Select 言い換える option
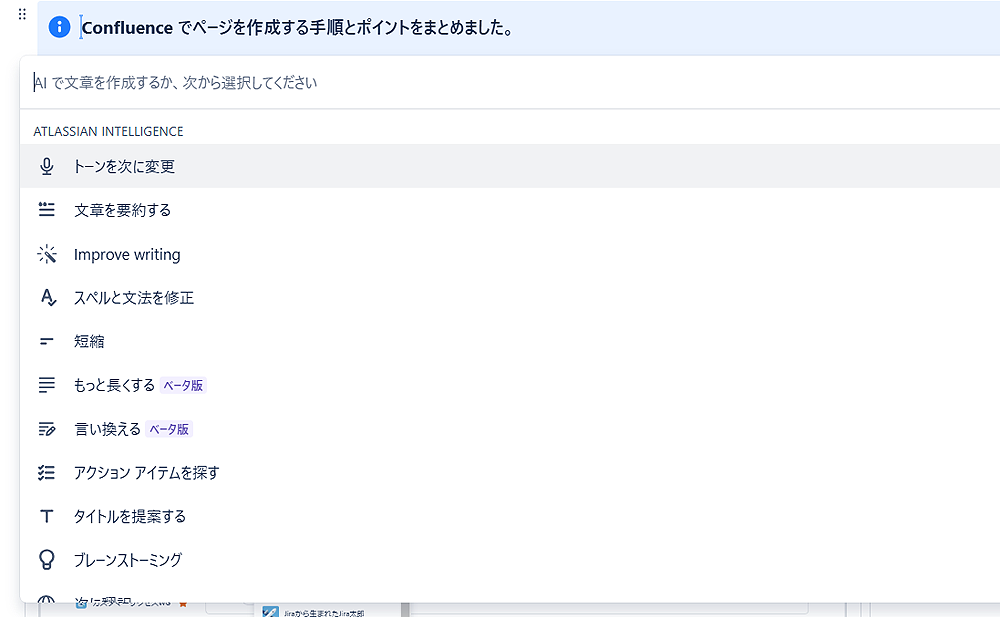The image size is (1000, 617). (510, 429)
